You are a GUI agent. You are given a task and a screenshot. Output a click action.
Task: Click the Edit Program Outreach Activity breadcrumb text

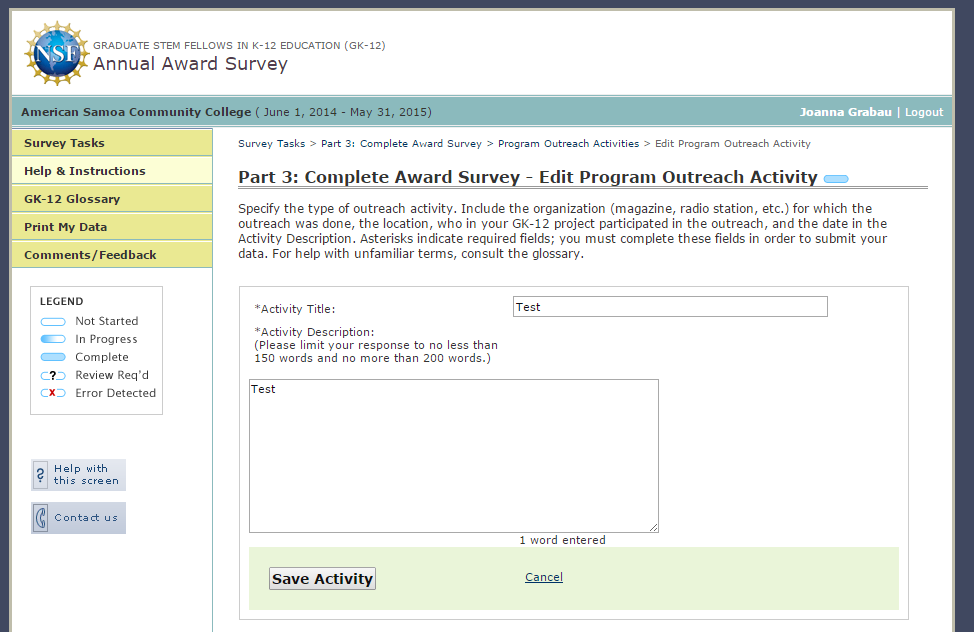[733, 144]
